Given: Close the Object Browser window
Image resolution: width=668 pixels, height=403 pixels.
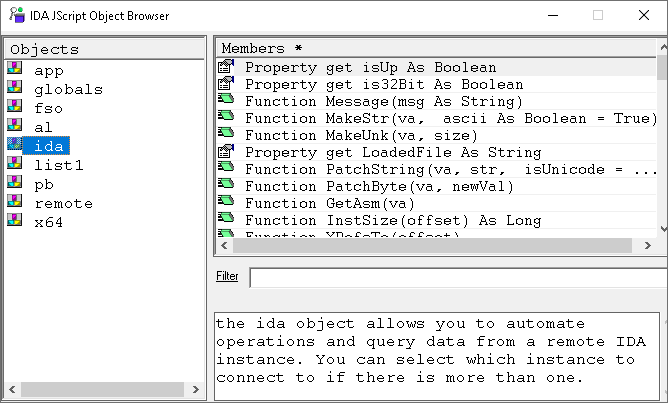Looking at the screenshot, I should (644, 15).
